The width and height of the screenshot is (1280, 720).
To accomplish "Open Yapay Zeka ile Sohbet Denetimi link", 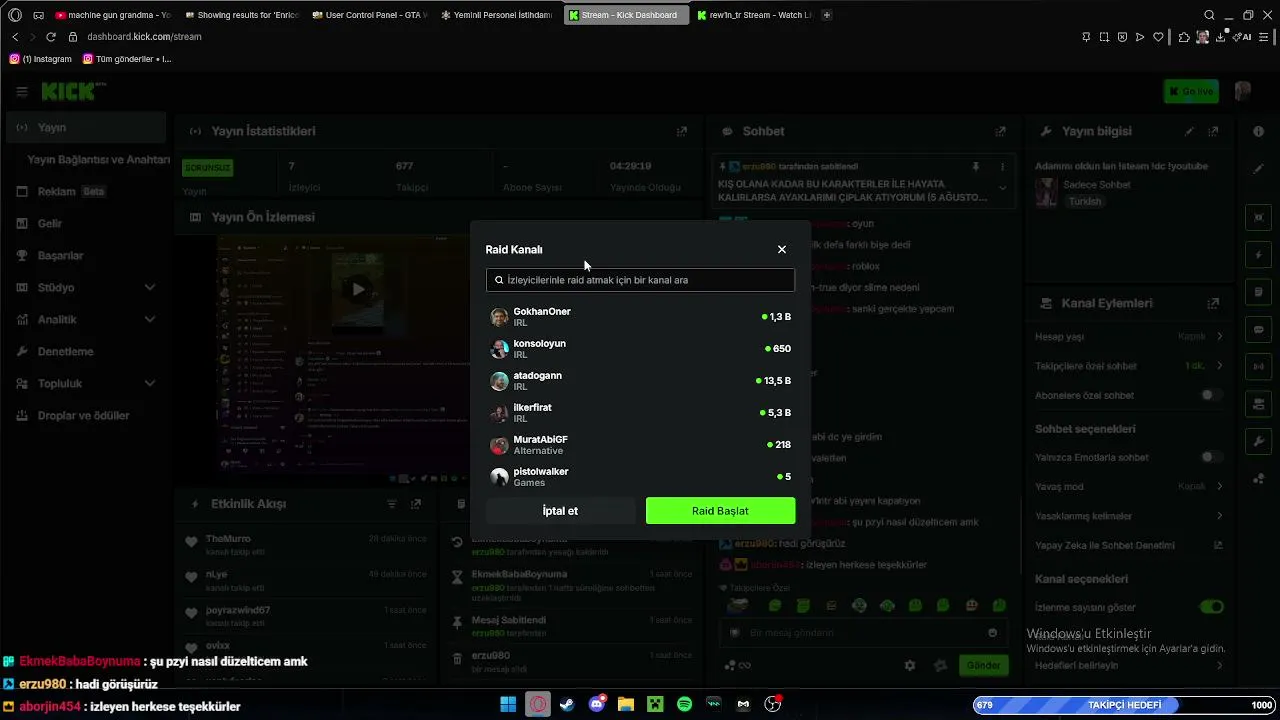I will coord(1218,546).
